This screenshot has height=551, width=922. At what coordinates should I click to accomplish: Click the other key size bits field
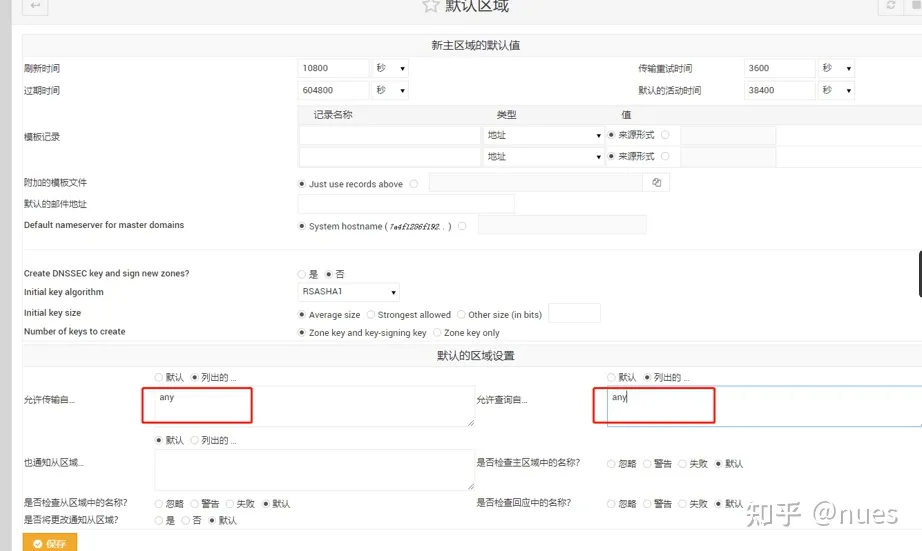[574, 313]
